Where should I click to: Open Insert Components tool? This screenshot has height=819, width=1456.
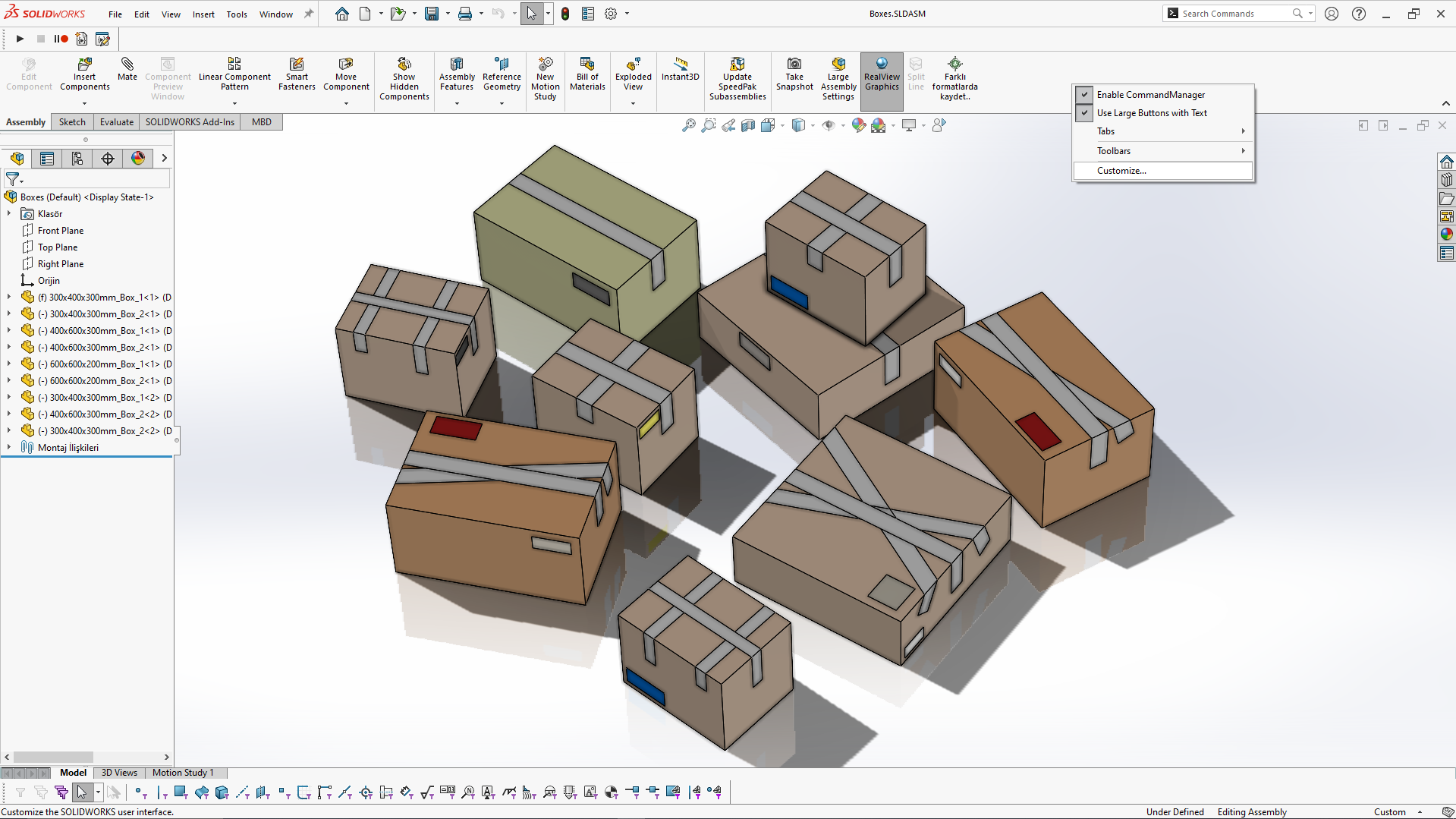[84, 74]
